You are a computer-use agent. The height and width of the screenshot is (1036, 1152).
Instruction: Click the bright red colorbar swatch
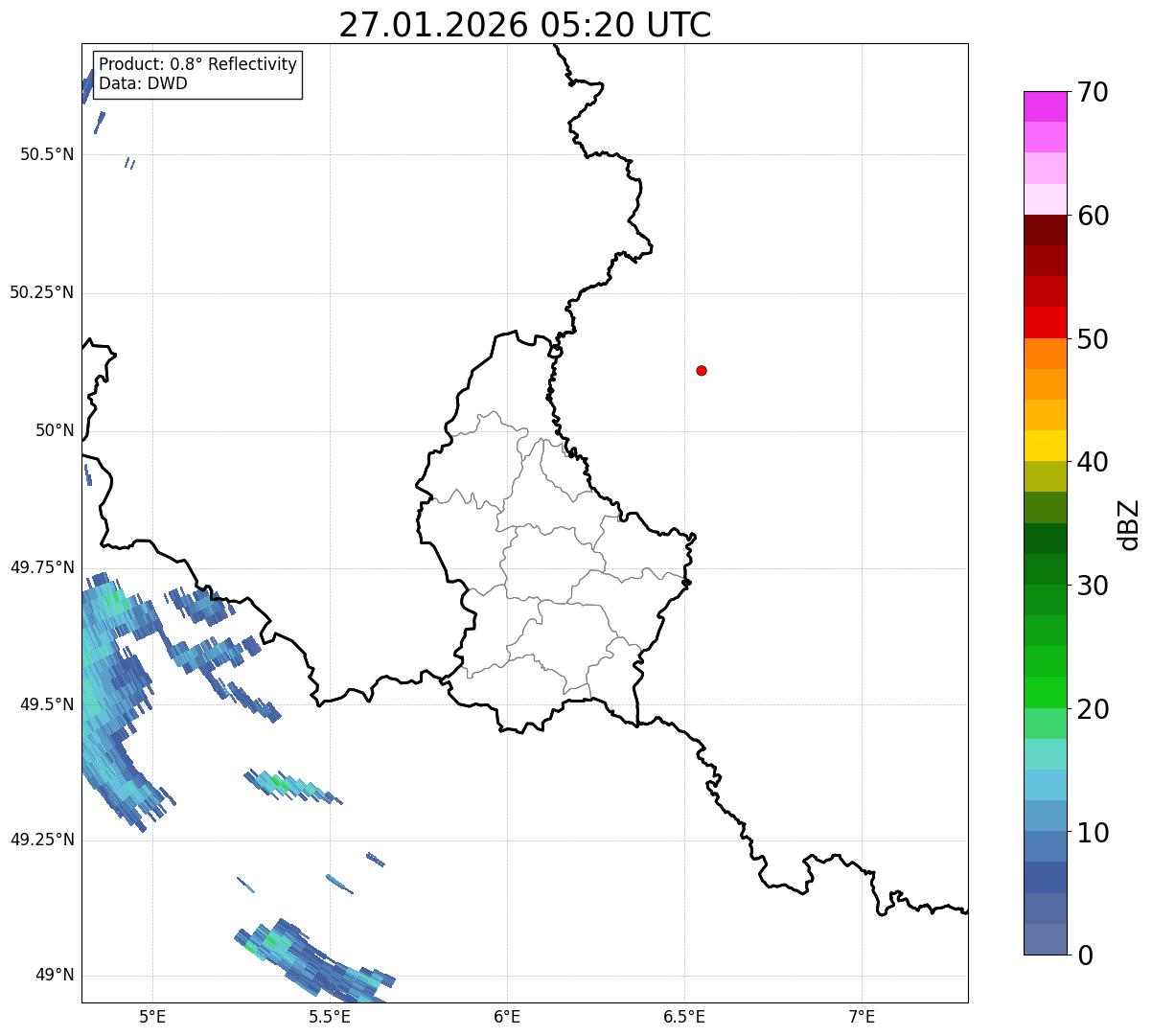pos(1045,322)
